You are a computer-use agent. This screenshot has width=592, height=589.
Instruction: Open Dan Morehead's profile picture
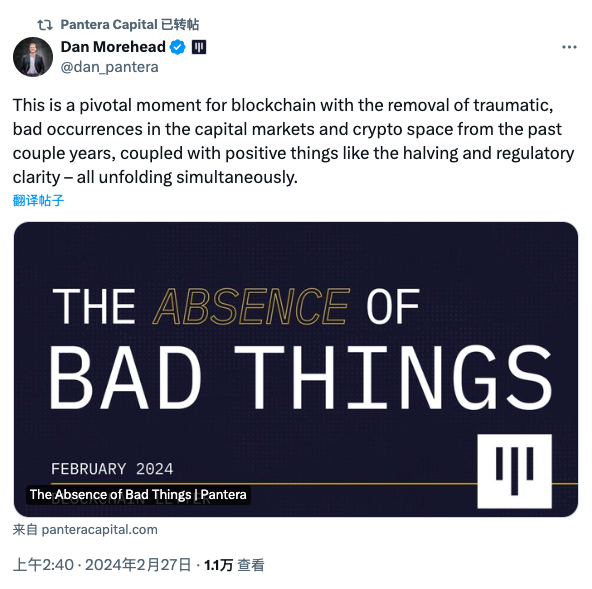33,57
